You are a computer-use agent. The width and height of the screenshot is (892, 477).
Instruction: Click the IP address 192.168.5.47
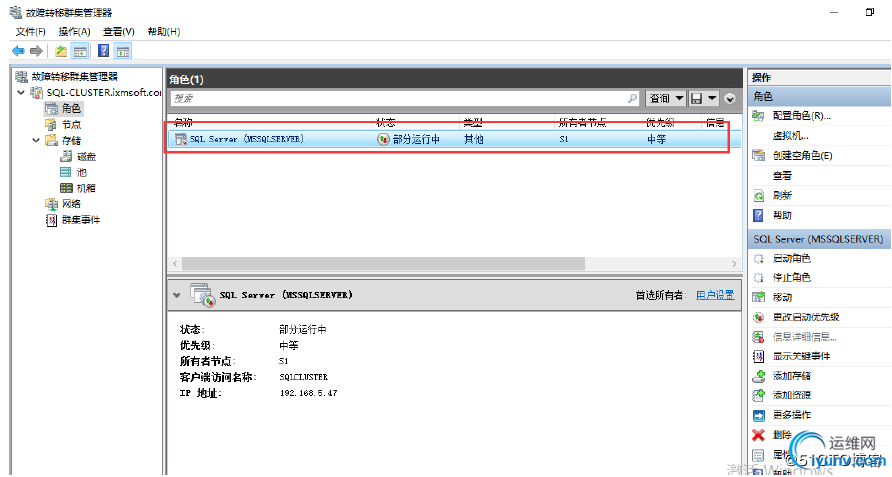click(308, 393)
